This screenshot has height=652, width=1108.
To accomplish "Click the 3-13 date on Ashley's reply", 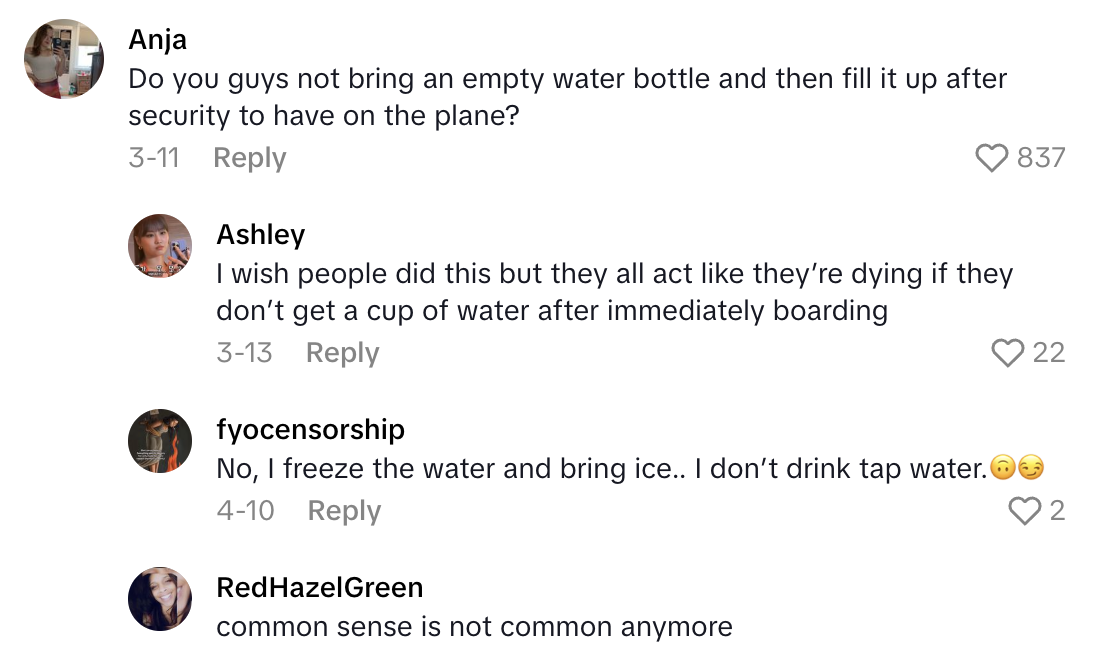I will (x=244, y=353).
